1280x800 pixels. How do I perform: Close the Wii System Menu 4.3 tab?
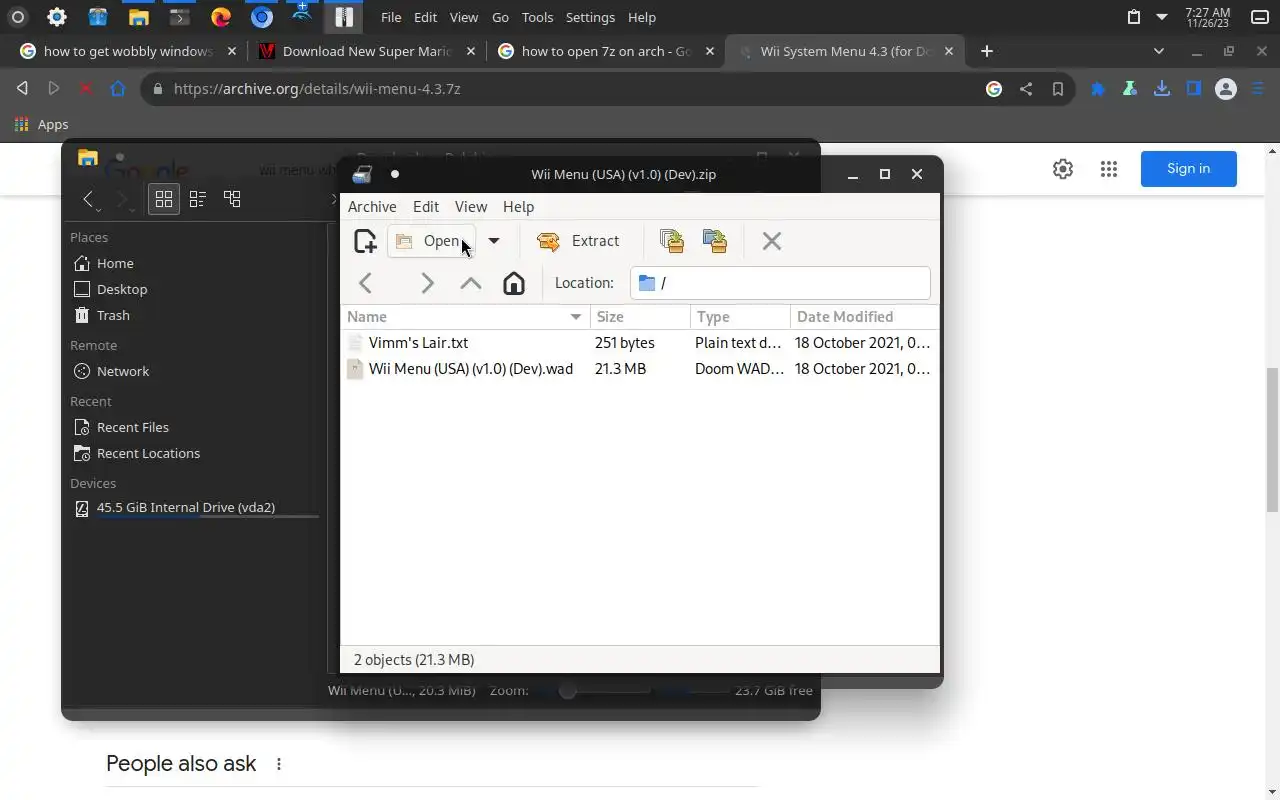tap(949, 51)
